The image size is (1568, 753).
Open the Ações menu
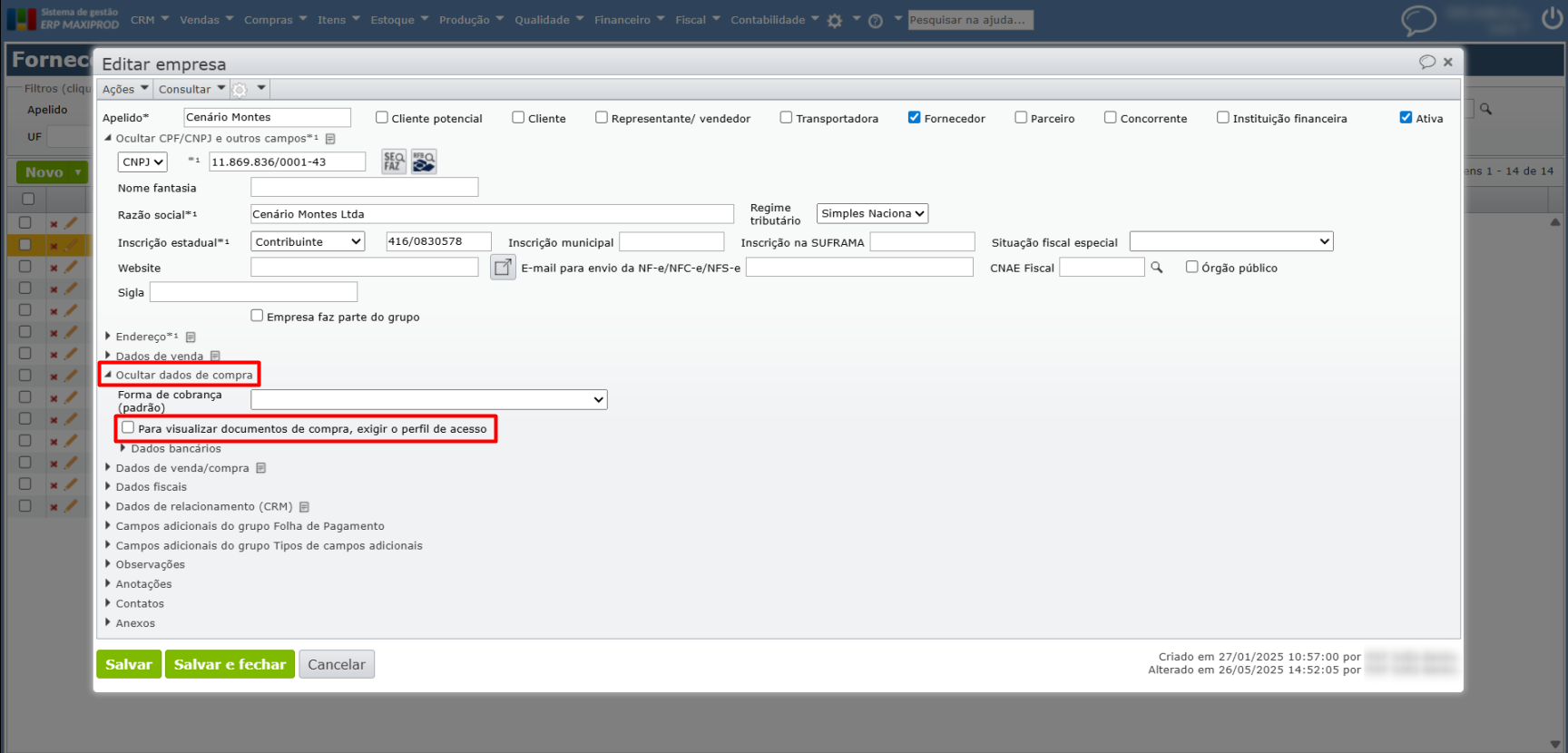125,89
